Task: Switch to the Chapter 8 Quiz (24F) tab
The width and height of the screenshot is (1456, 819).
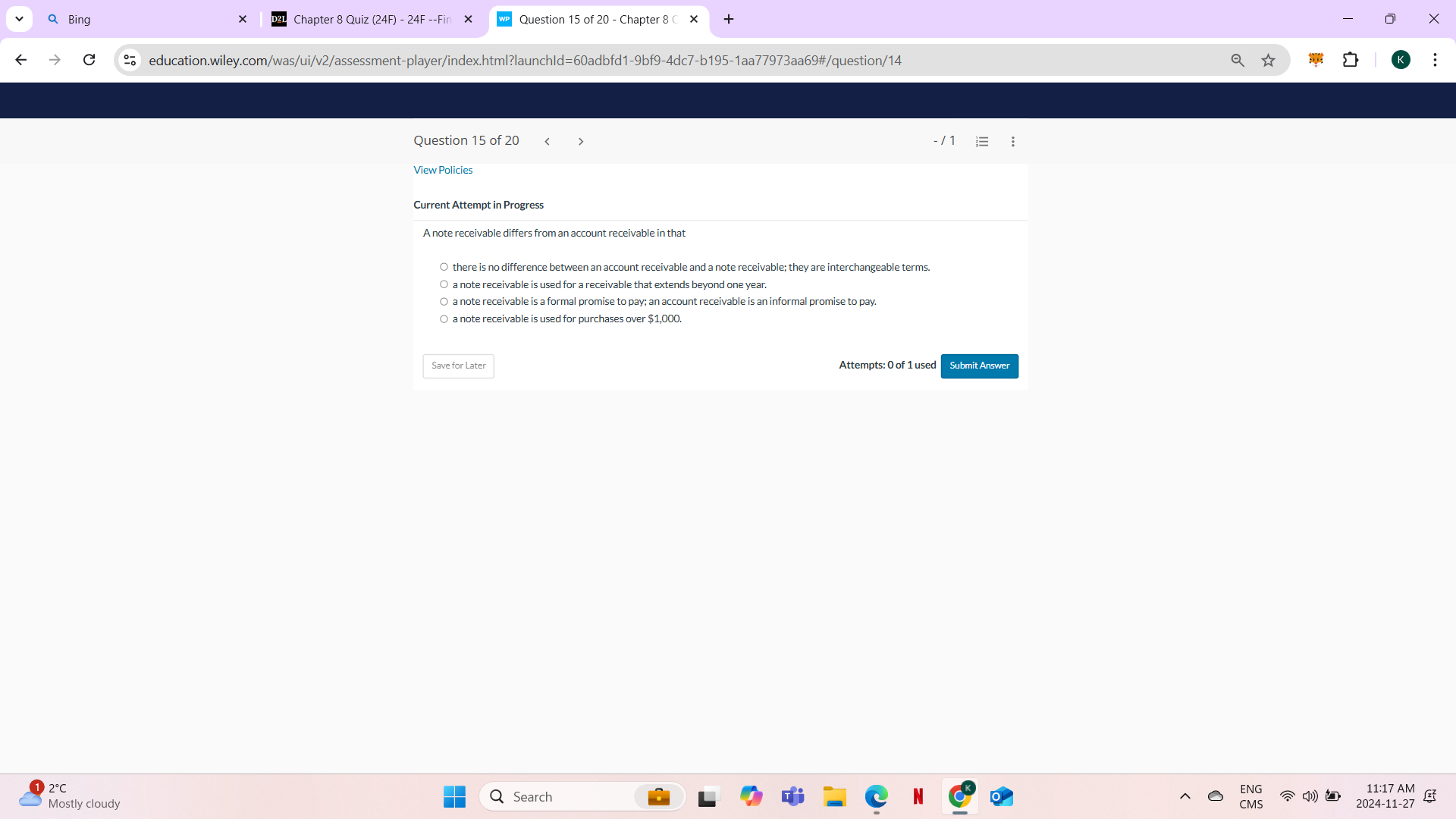Action: point(364,19)
